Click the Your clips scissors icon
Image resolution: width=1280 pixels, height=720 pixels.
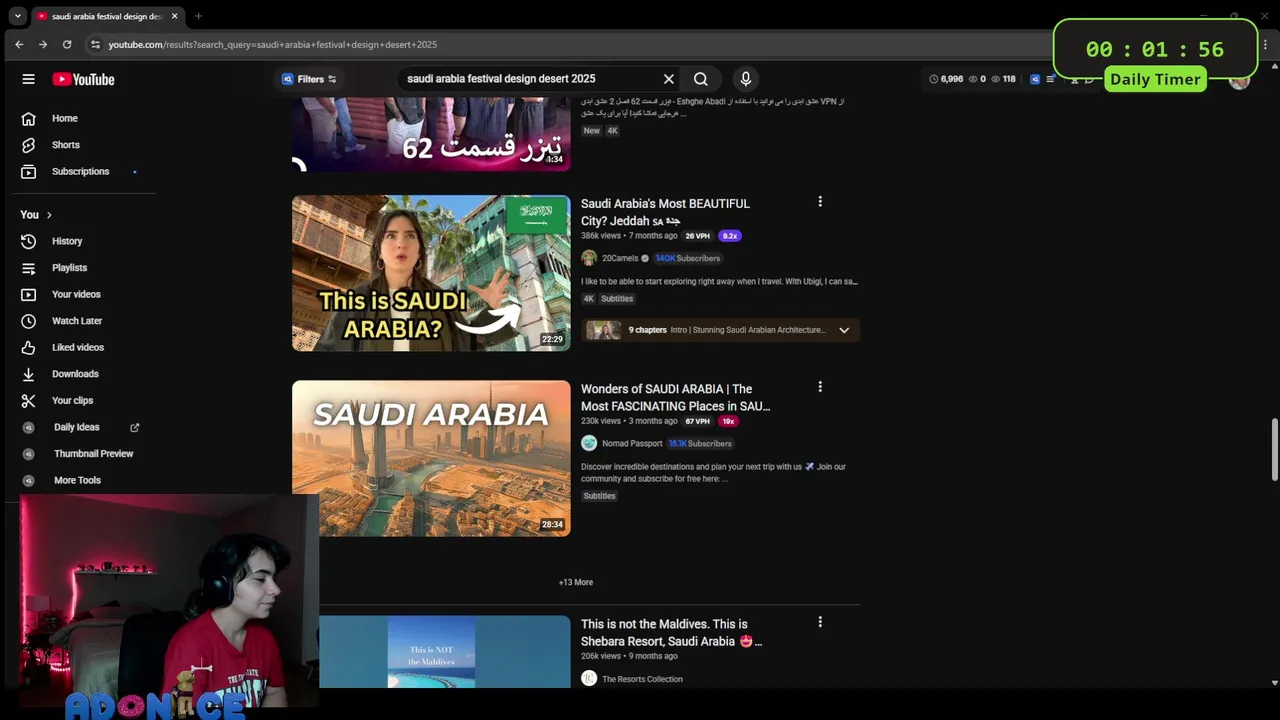(x=28, y=400)
